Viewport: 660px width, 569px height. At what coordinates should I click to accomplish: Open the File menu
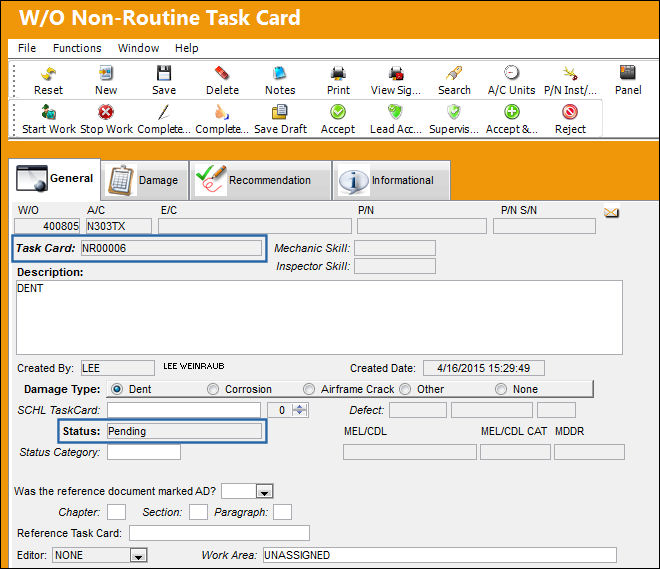tap(27, 48)
